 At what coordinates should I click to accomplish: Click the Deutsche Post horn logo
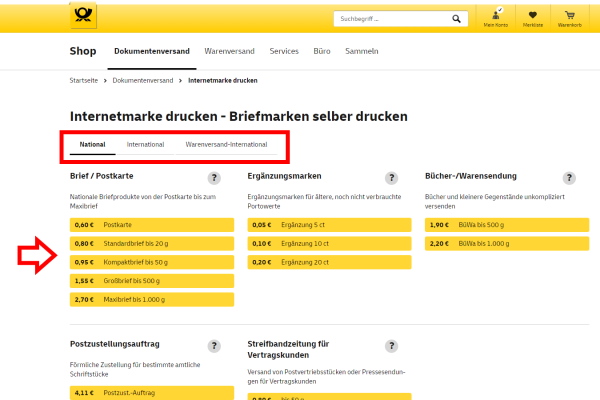tap(83, 15)
